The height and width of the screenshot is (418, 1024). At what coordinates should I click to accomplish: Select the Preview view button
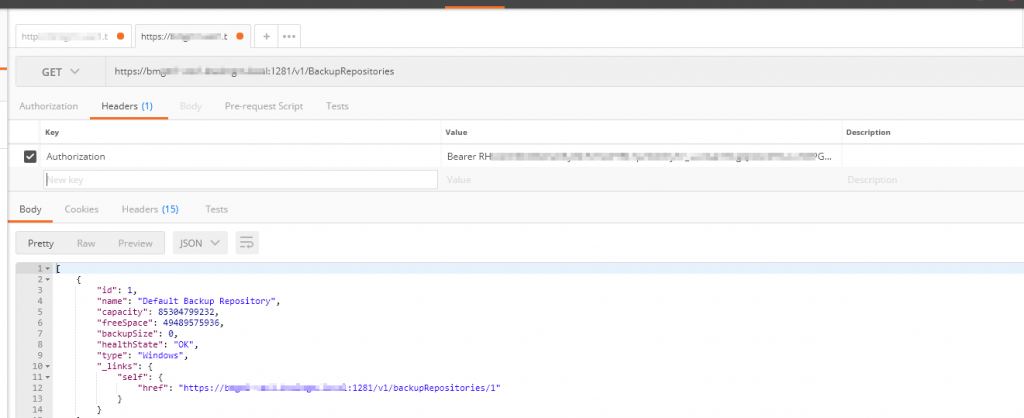click(135, 243)
